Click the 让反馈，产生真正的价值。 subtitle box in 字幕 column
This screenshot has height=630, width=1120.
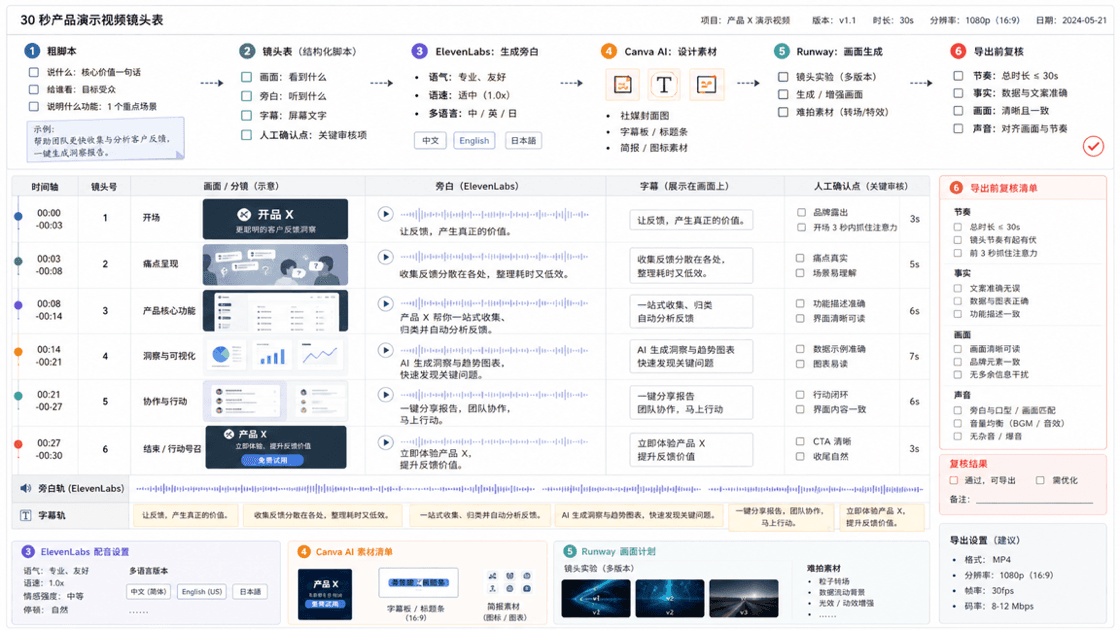tap(691, 221)
